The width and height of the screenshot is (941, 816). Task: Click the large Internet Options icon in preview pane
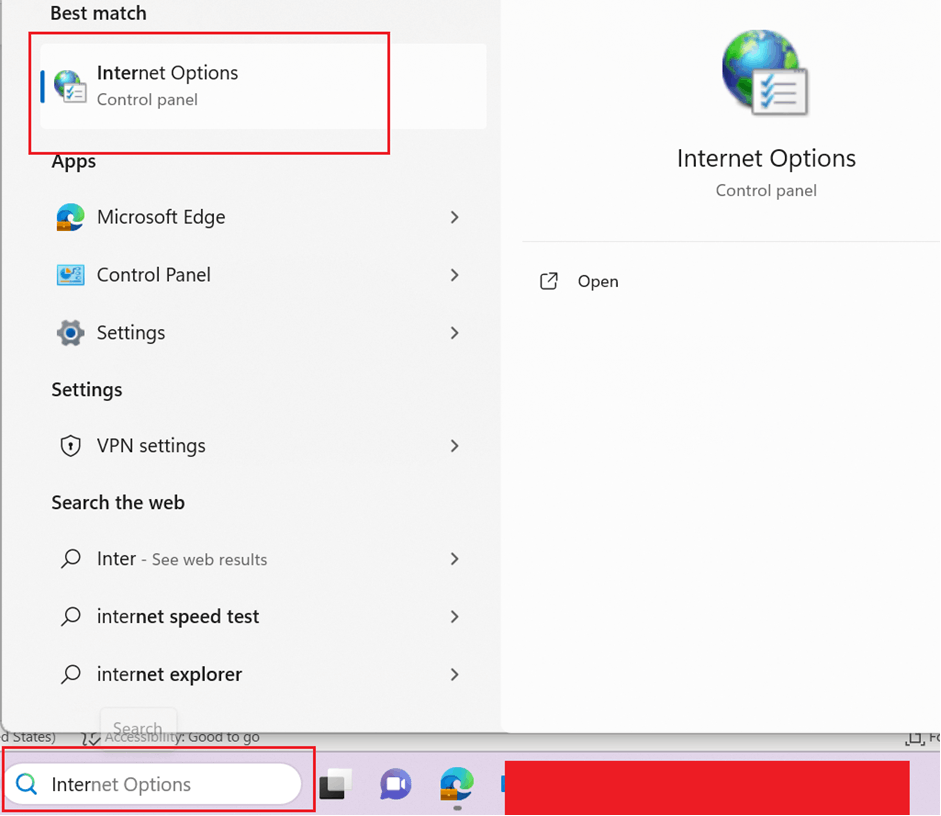(765, 73)
